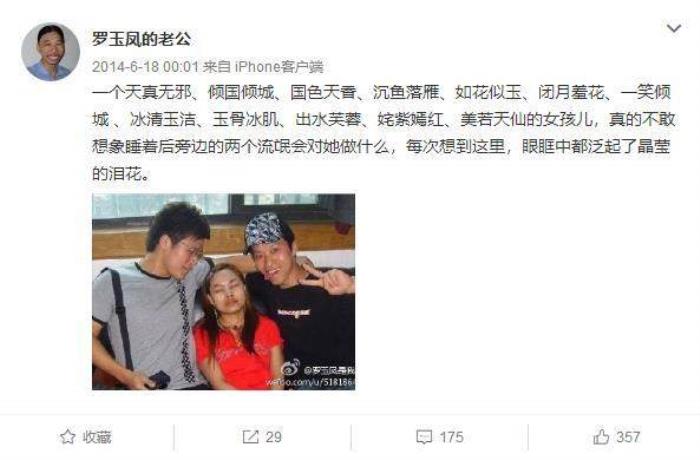Click the @罗玉凤 watermark text in the photo
The height and width of the screenshot is (460, 700).
click(x=329, y=370)
